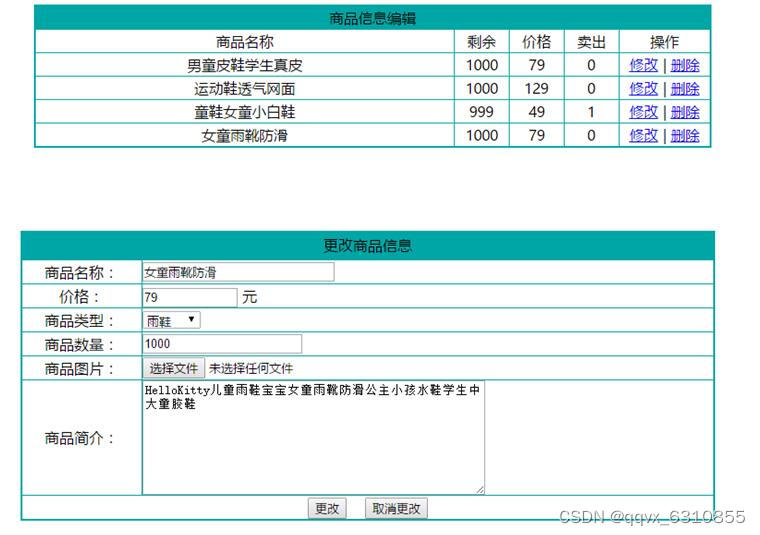Screen dimensions: 760x535
Task: Click the 操作 column header
Action: [665, 42]
